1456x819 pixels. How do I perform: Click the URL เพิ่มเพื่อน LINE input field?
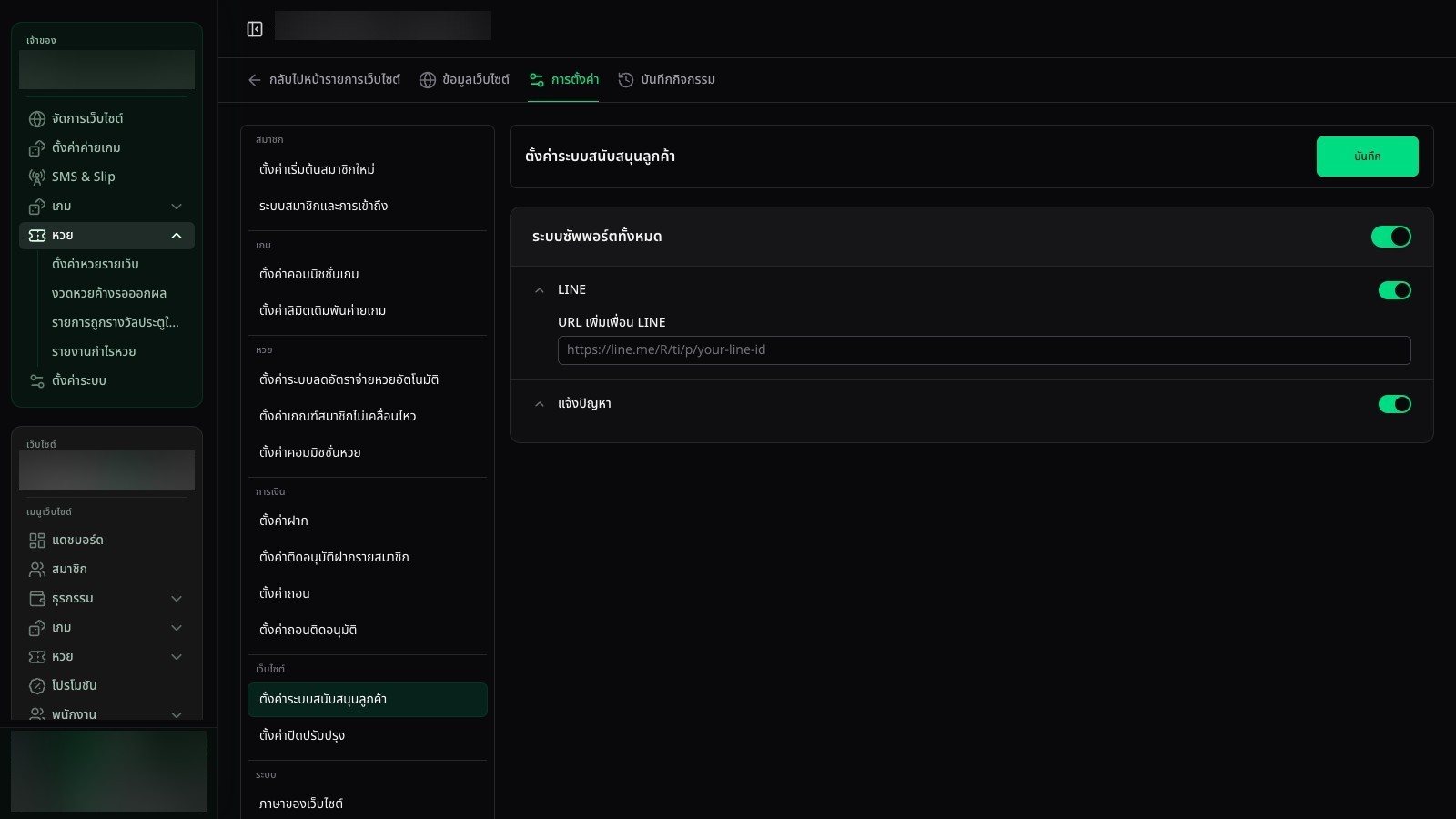pos(984,350)
